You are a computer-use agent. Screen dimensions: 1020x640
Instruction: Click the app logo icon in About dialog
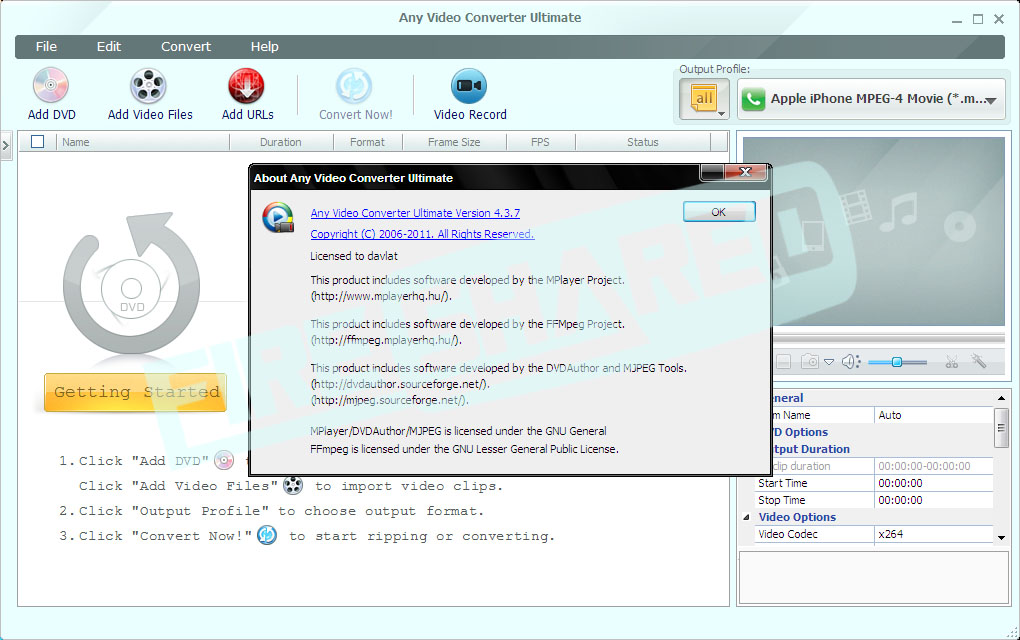[x=278, y=217]
